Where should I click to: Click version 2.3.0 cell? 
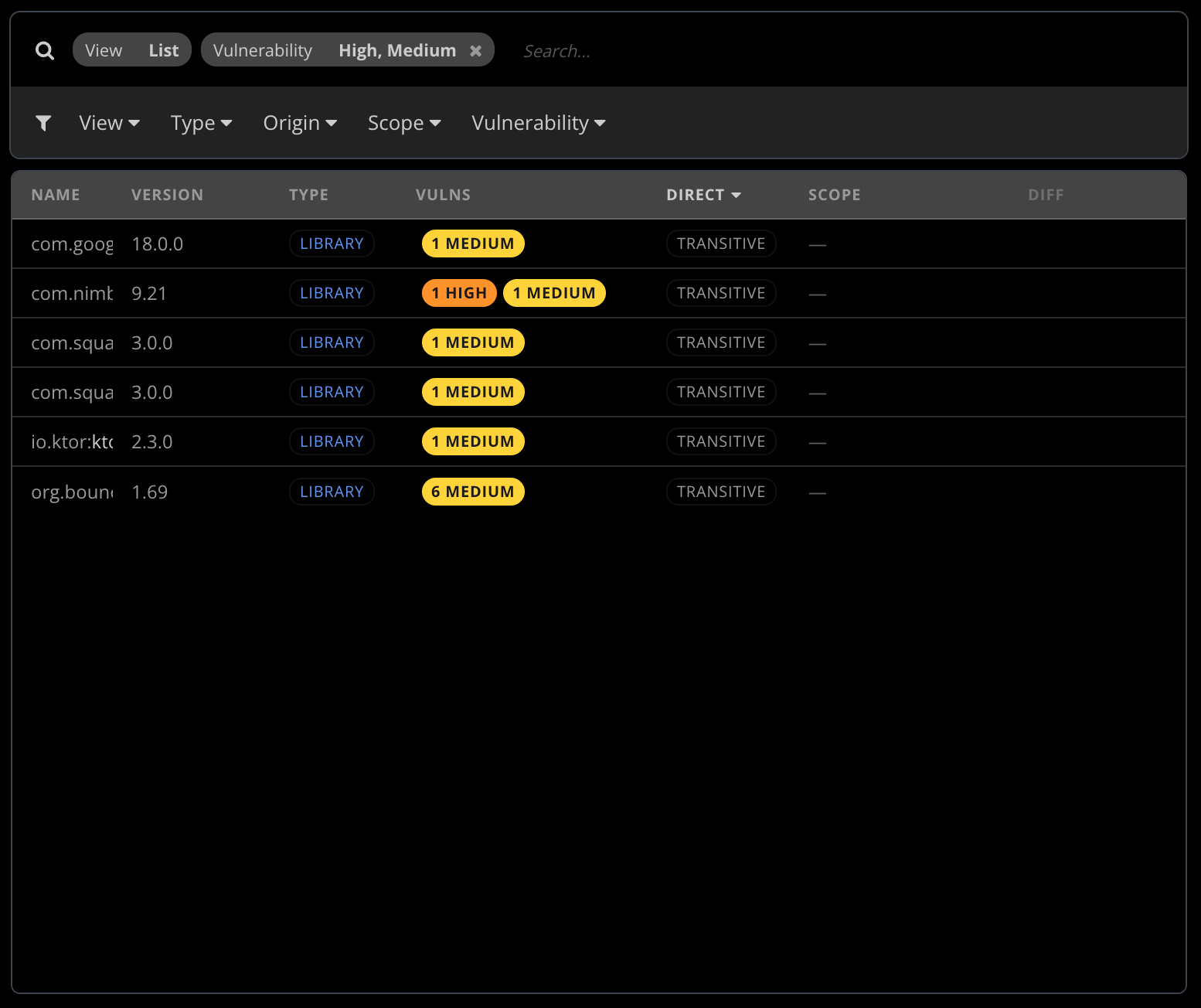point(151,442)
